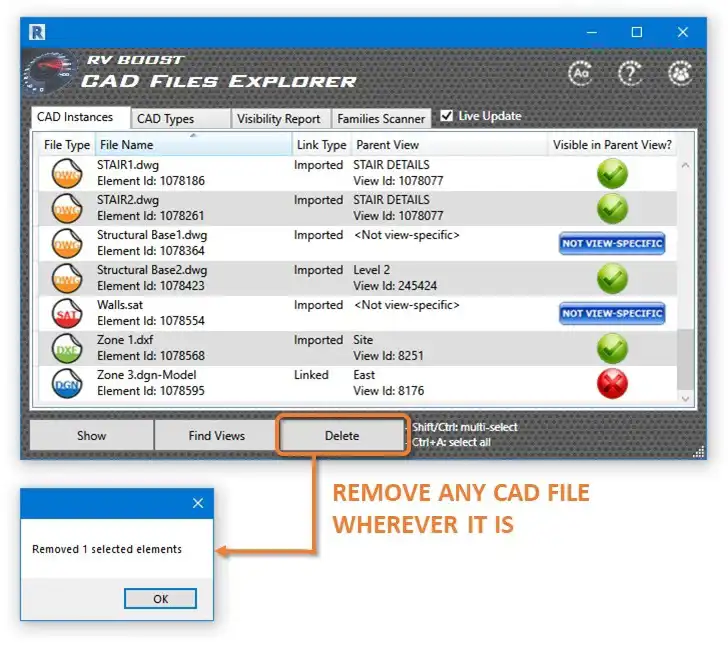Select the Walls.sat file name
The image size is (728, 645).
click(120, 305)
